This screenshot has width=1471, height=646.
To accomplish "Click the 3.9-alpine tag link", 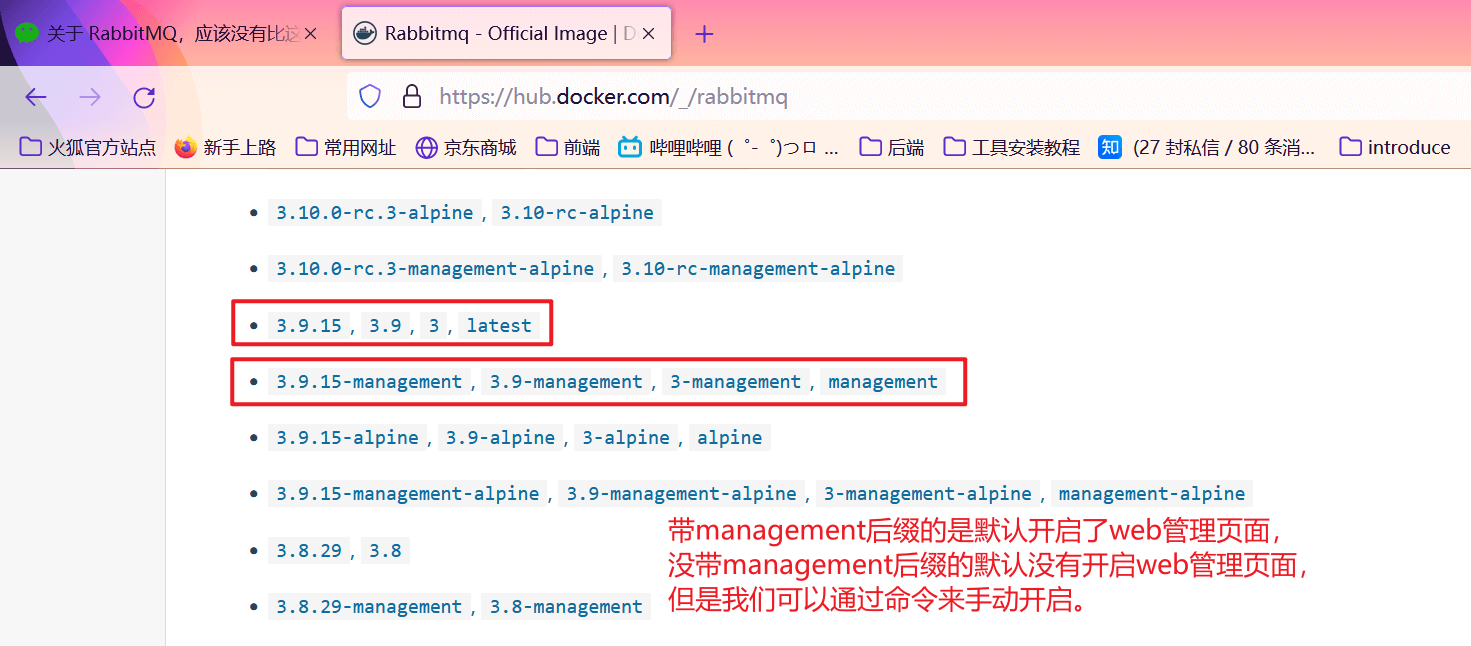I will click(500, 437).
